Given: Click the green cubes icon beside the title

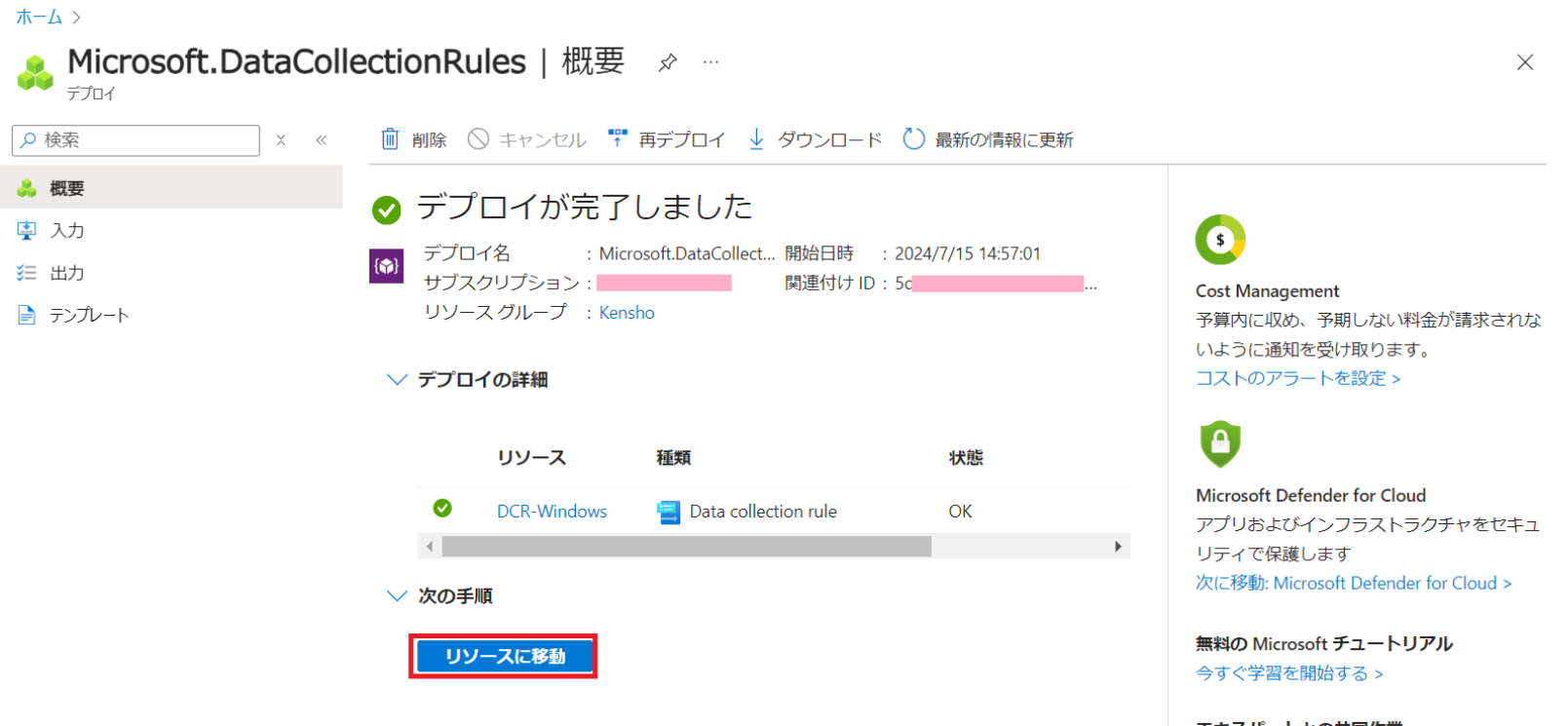Looking at the screenshot, I should tap(35, 72).
